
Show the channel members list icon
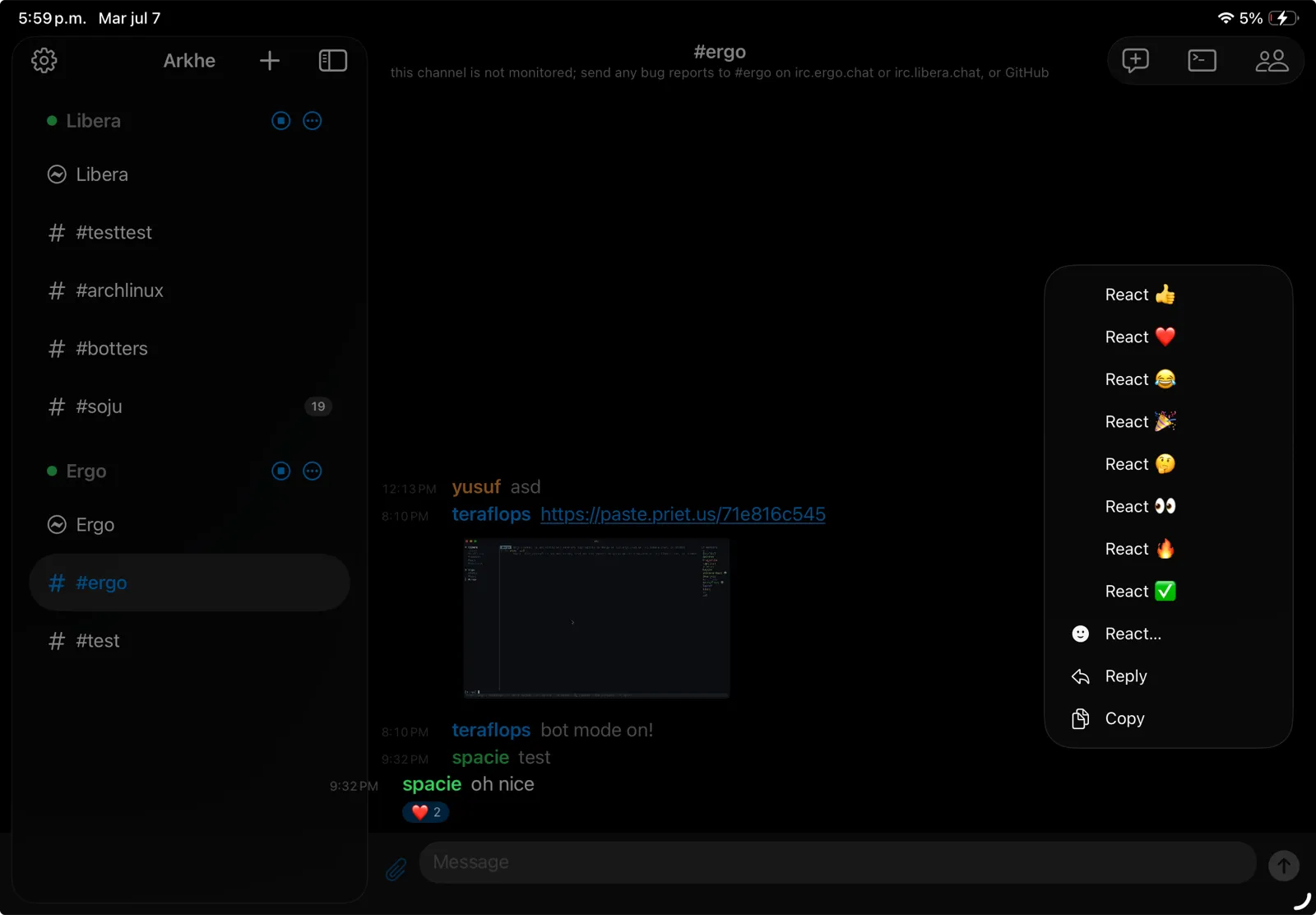[1272, 60]
